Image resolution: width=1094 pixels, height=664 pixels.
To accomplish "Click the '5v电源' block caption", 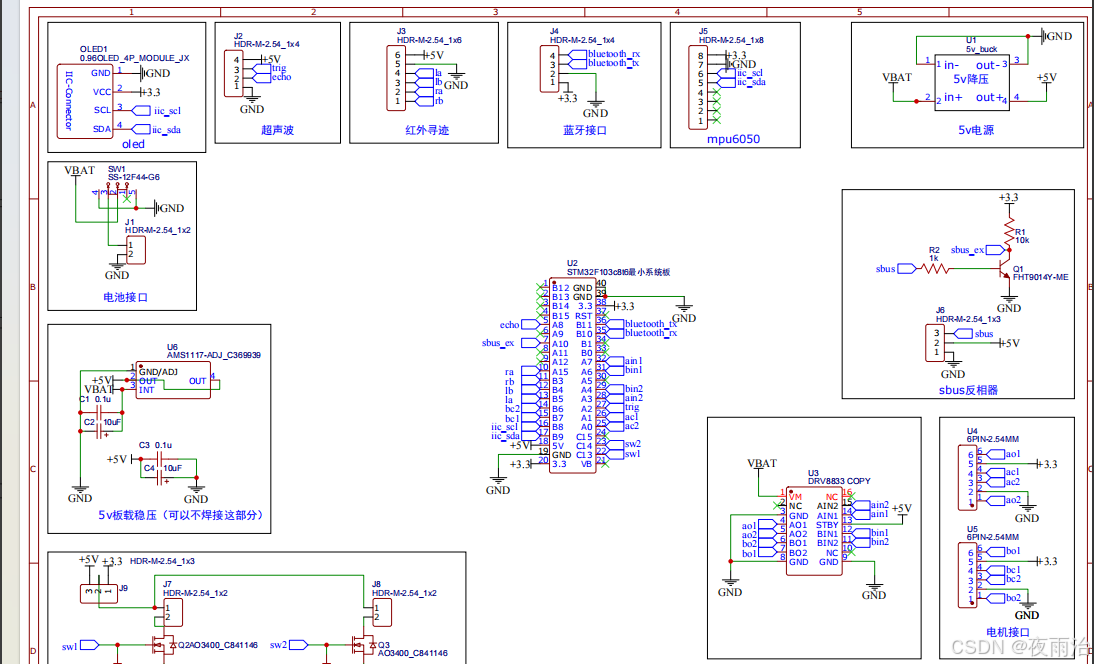I will [975, 130].
